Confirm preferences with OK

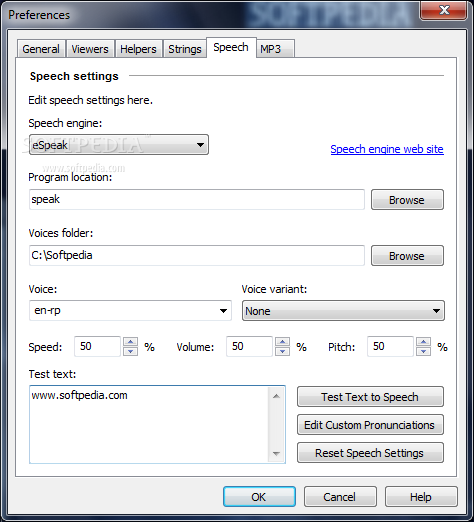pyautogui.click(x=259, y=497)
